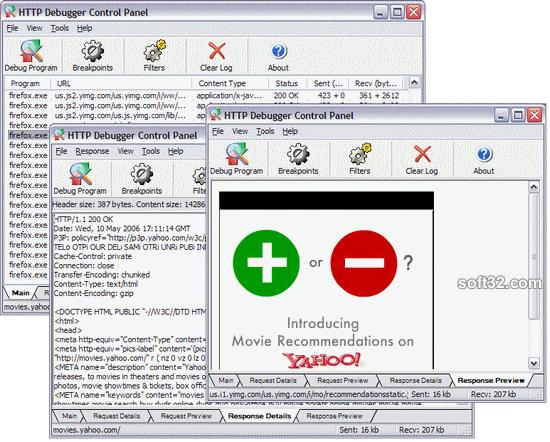Click the red minus circle in the preview

click(364, 263)
